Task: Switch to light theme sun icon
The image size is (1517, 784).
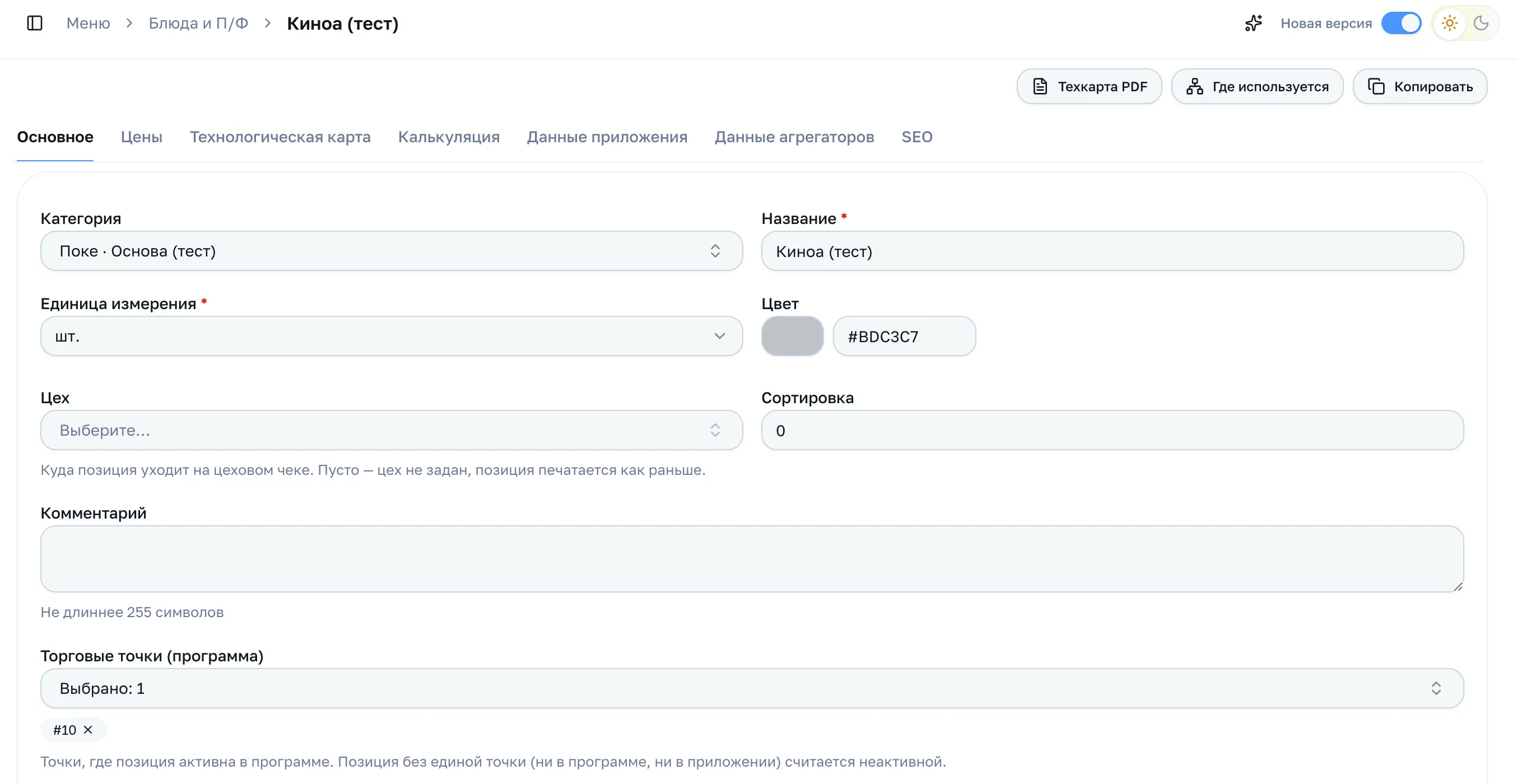Action: pyautogui.click(x=1449, y=24)
